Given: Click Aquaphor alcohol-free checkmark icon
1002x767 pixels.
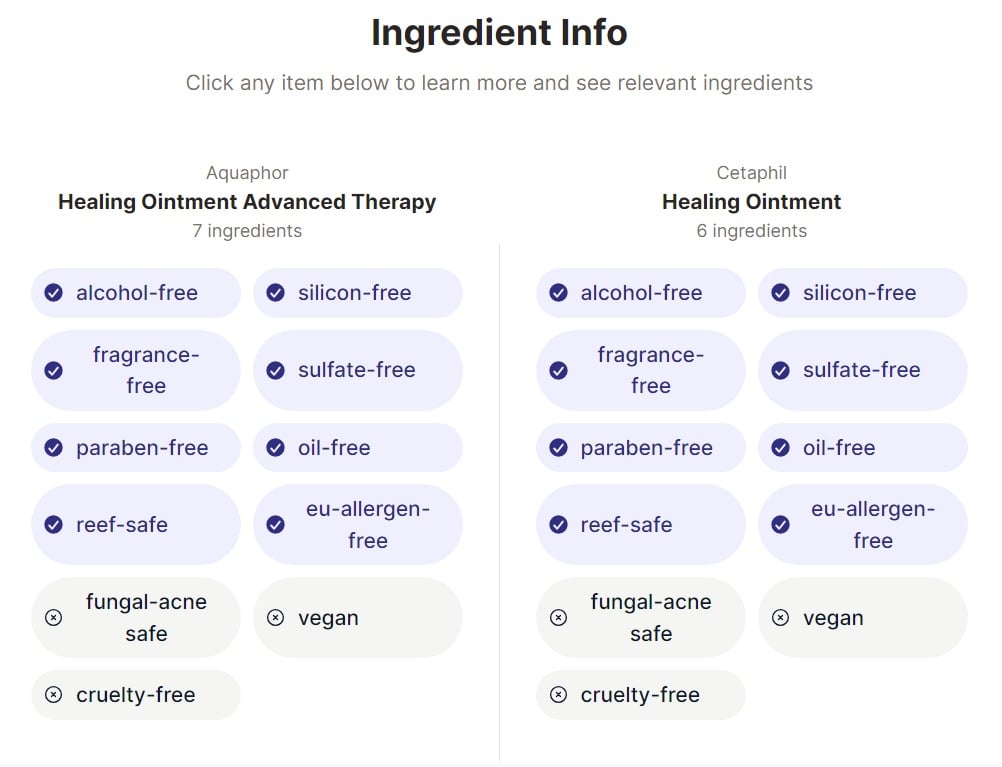Looking at the screenshot, I should [x=54, y=293].
